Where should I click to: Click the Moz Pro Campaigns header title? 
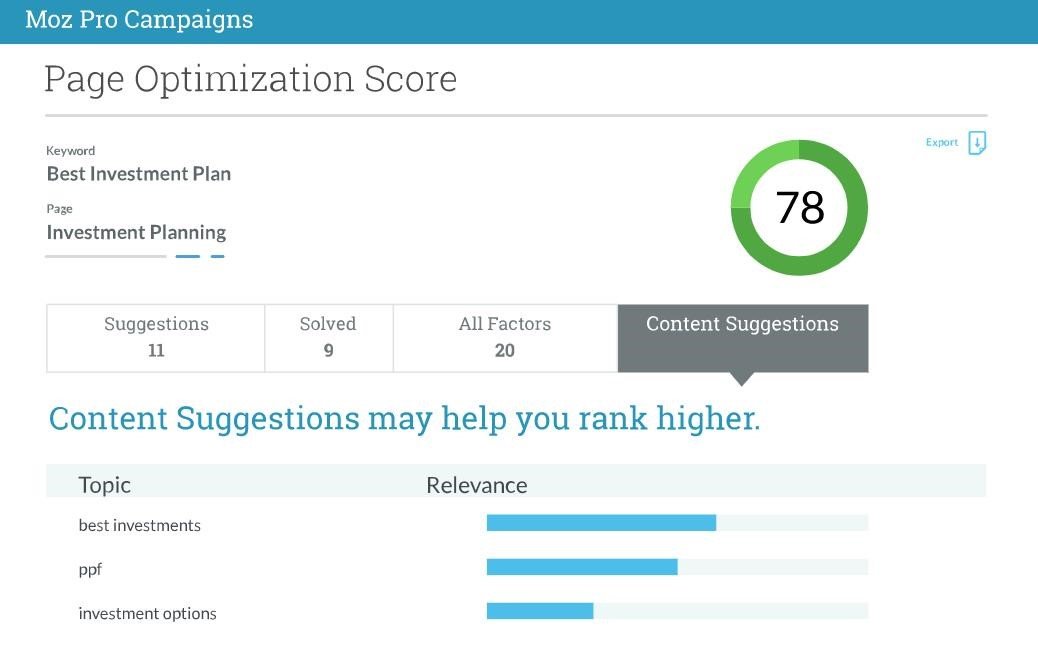(x=139, y=19)
